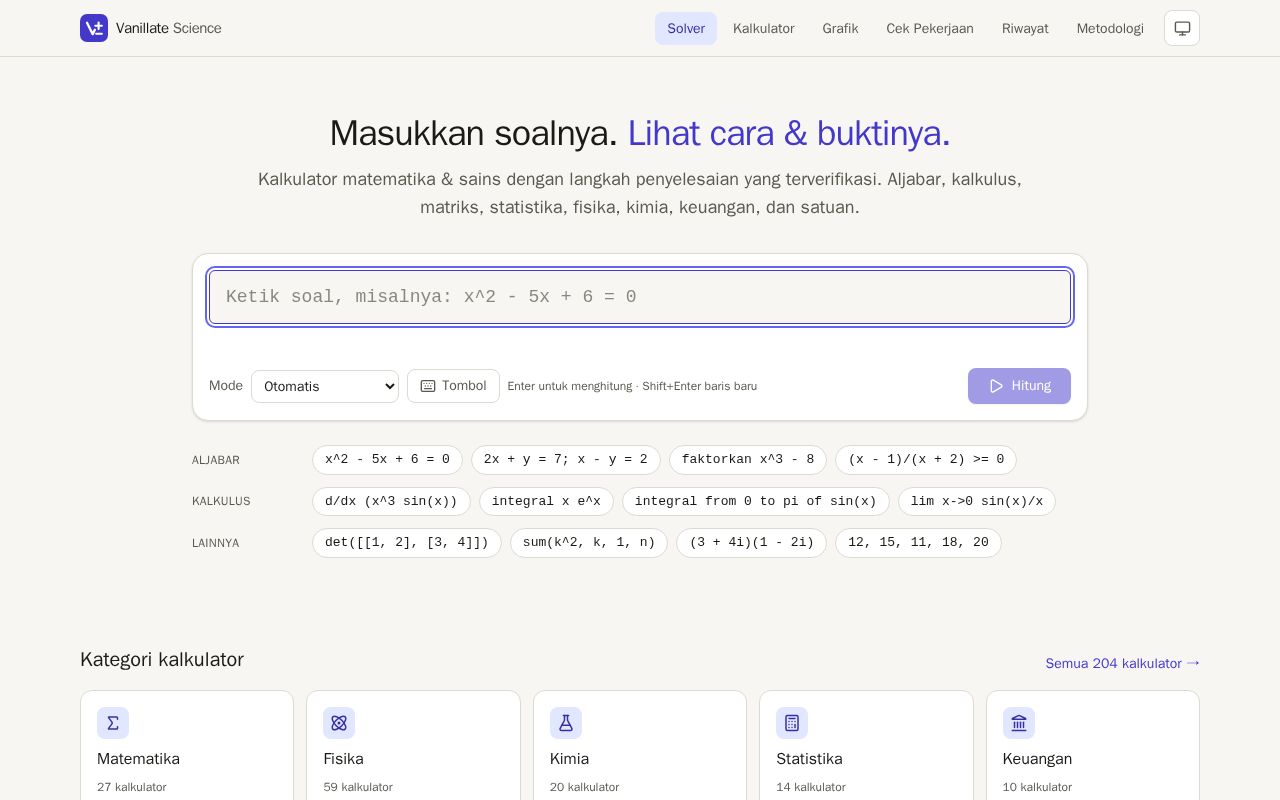Open the Riwayat nav item
The image size is (1280, 800).
[x=1025, y=28]
